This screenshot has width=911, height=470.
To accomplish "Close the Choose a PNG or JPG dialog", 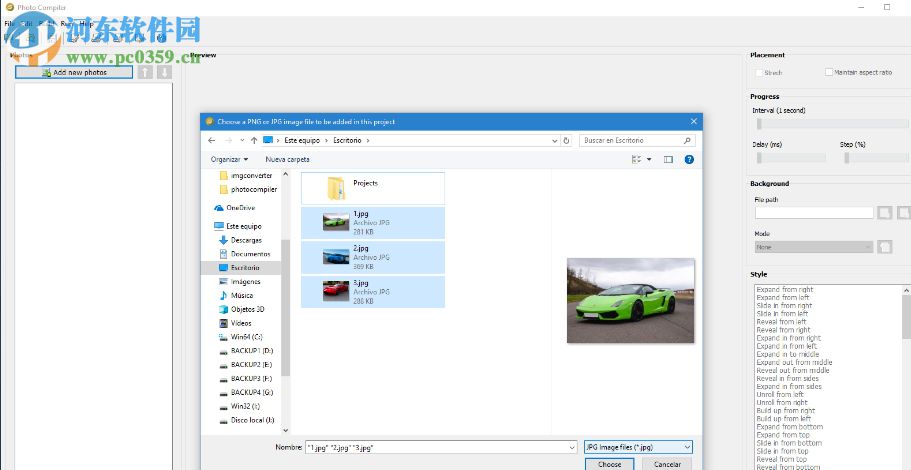I will click(x=694, y=121).
